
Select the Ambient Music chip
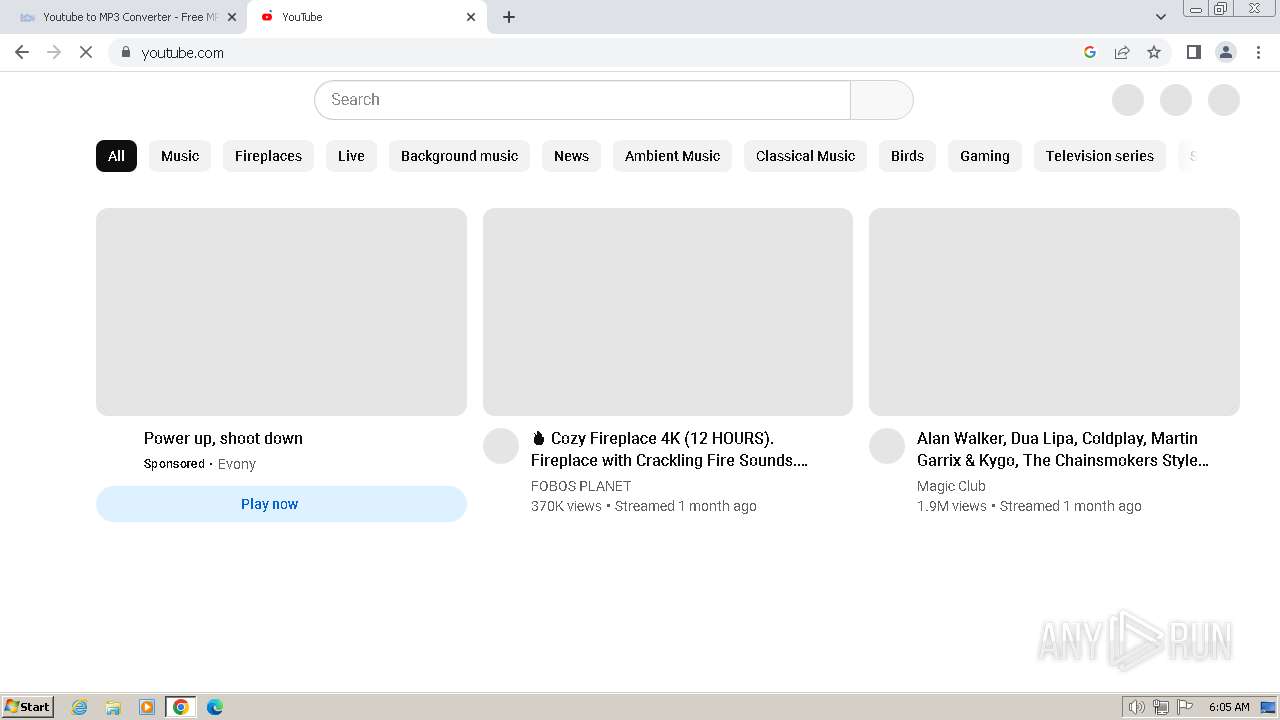[672, 156]
